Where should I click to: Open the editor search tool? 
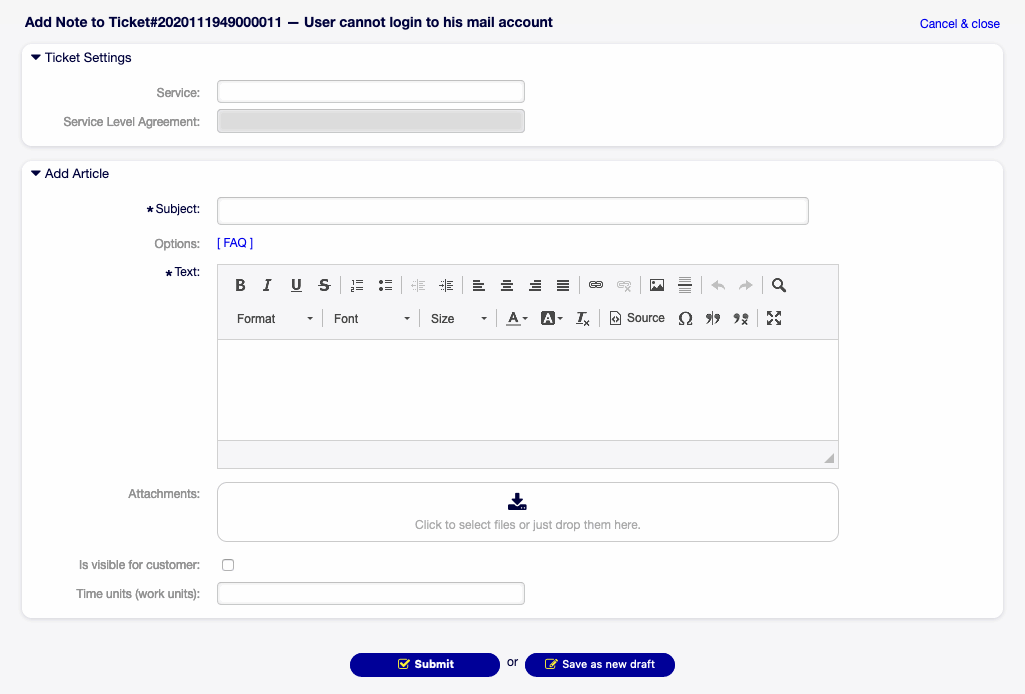tap(779, 285)
